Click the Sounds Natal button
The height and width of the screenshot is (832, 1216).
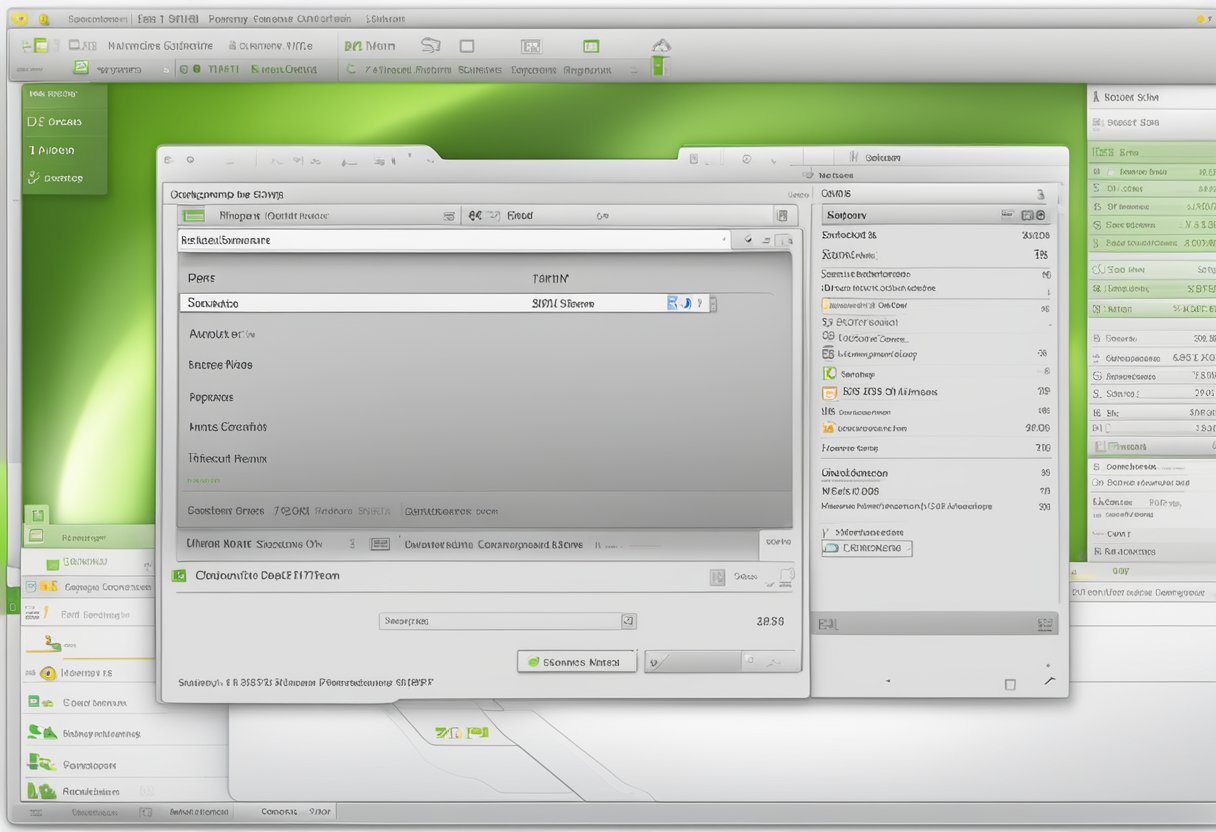click(x=577, y=661)
